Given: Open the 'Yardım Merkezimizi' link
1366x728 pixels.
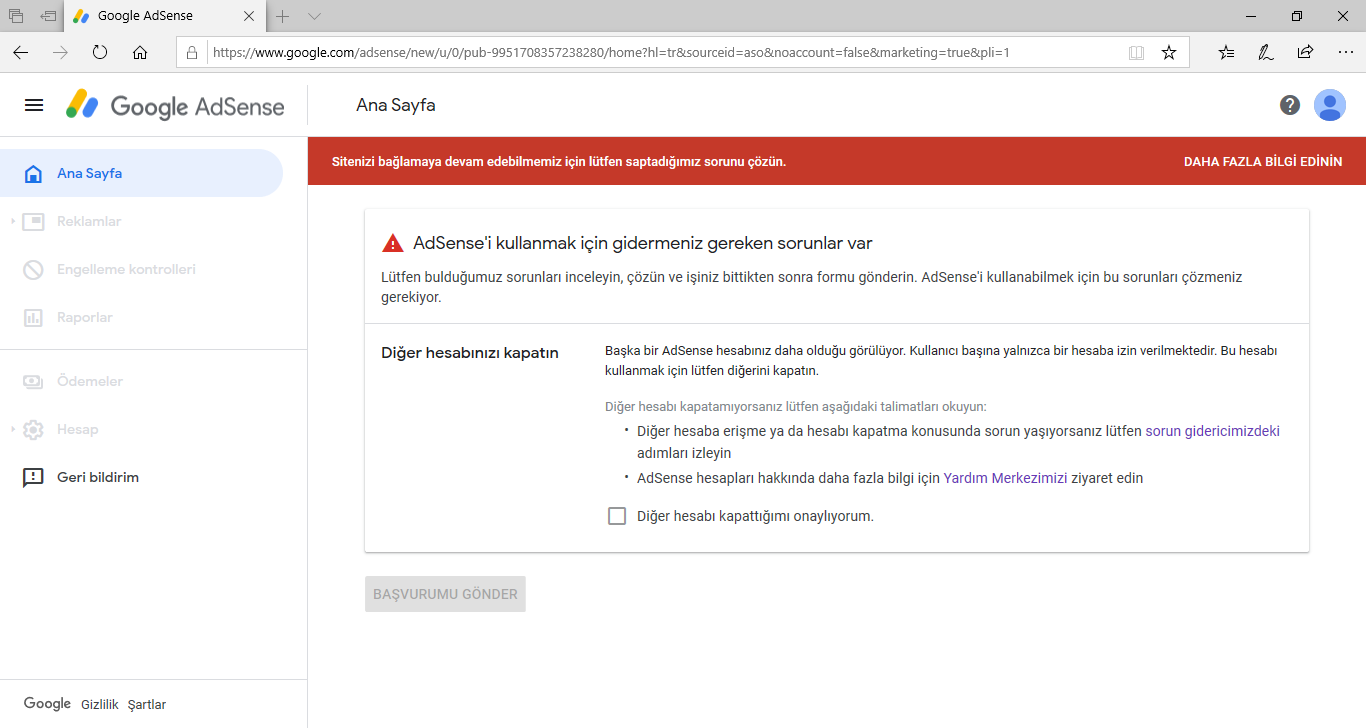Looking at the screenshot, I should click(1006, 478).
